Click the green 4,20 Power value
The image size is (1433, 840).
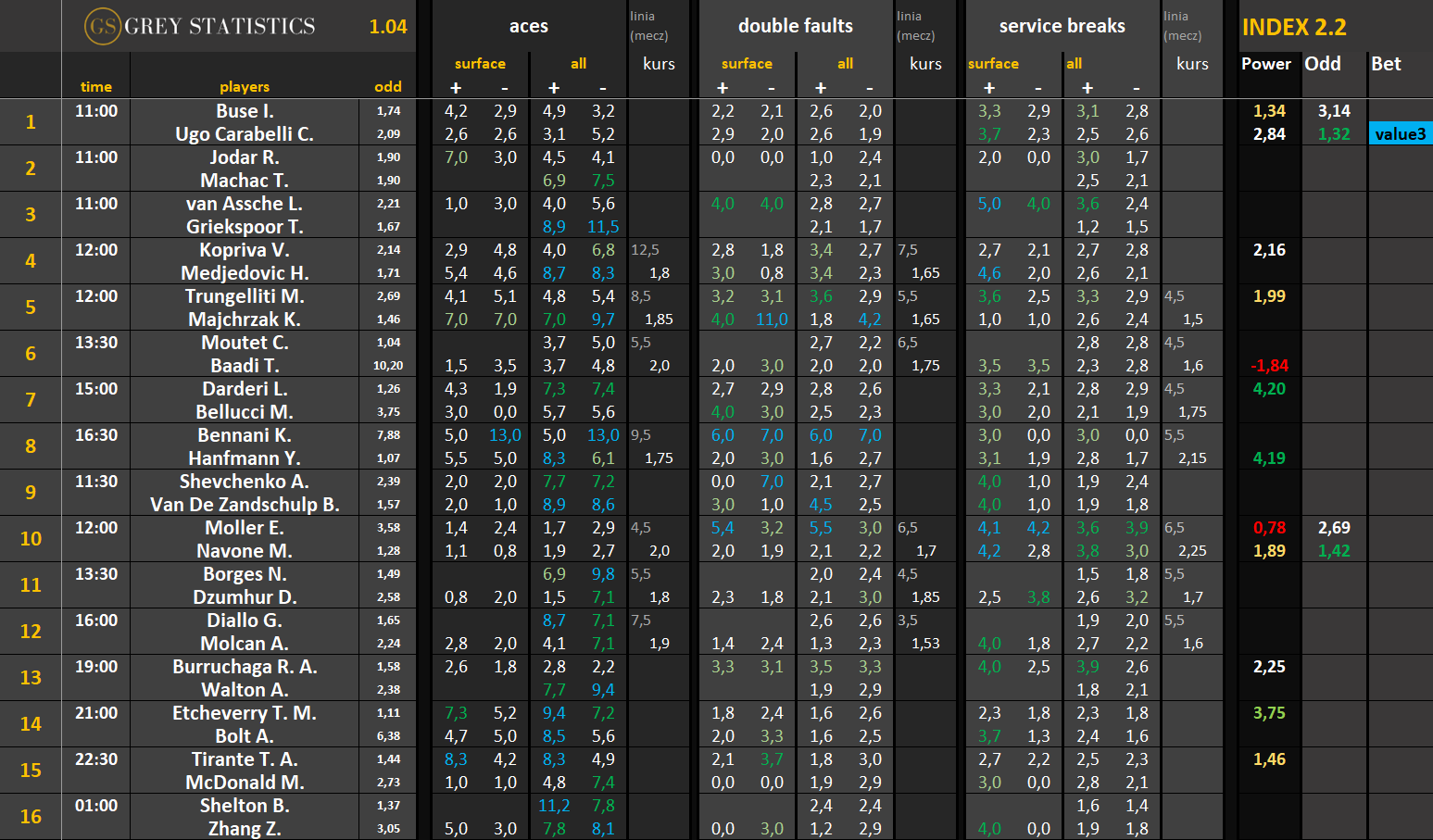(1269, 389)
